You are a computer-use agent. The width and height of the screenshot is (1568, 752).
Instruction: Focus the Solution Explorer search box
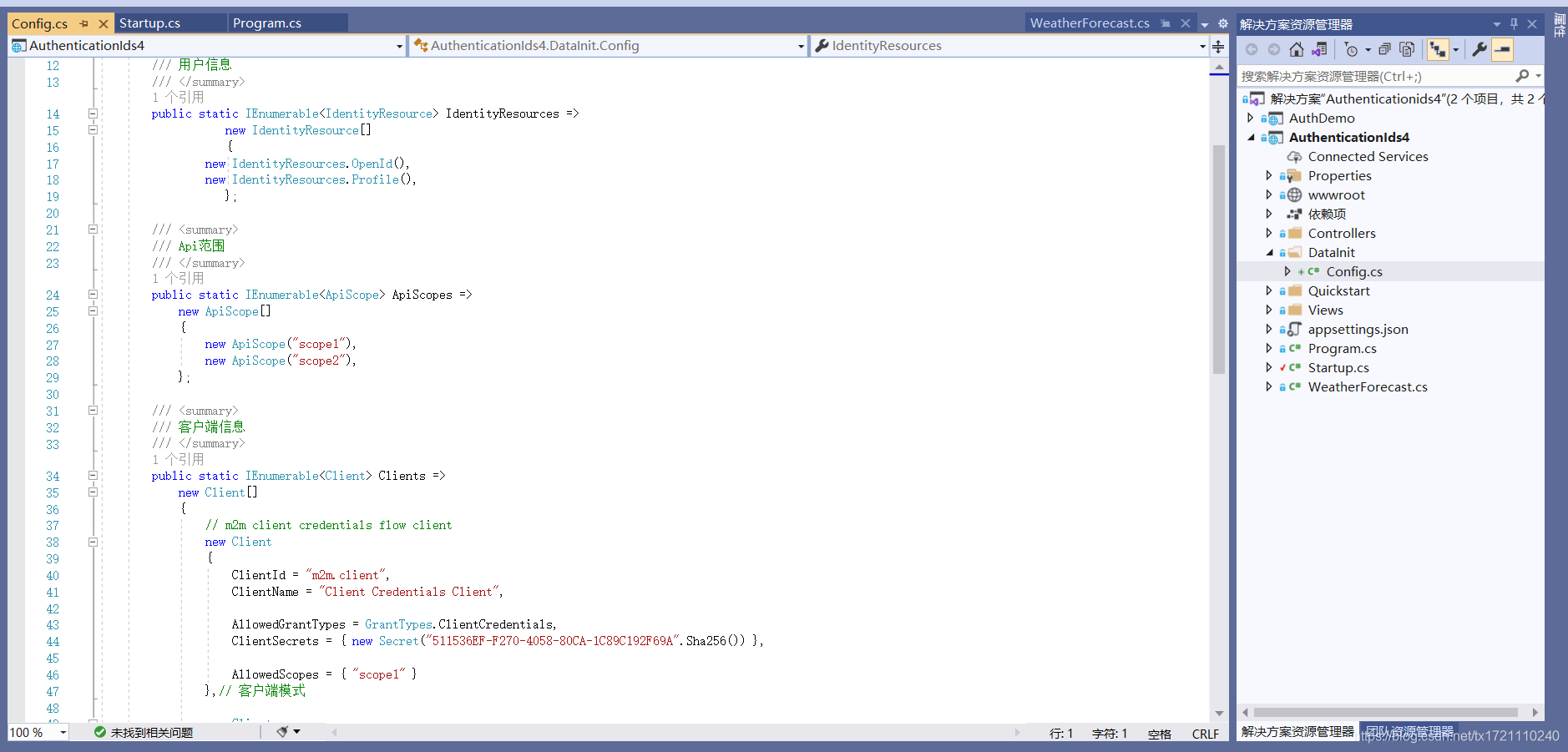(x=1376, y=76)
